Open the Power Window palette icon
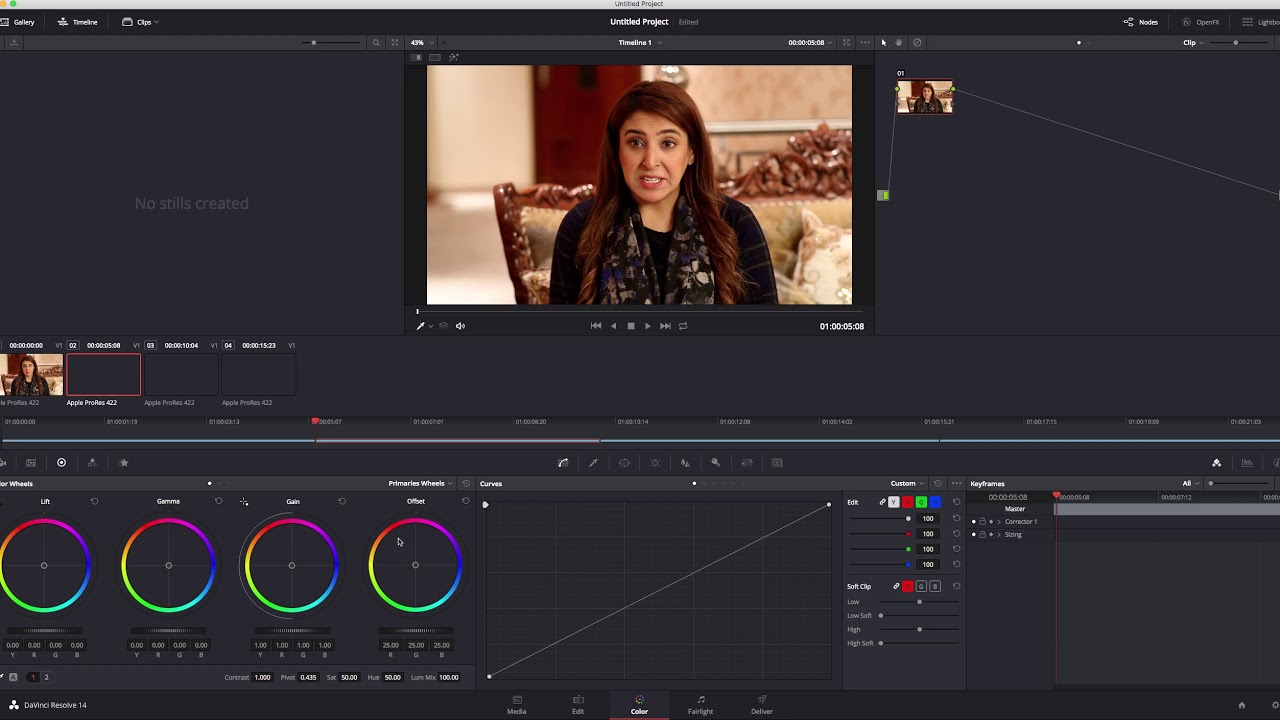Image resolution: width=1280 pixels, height=720 pixels. tap(624, 463)
